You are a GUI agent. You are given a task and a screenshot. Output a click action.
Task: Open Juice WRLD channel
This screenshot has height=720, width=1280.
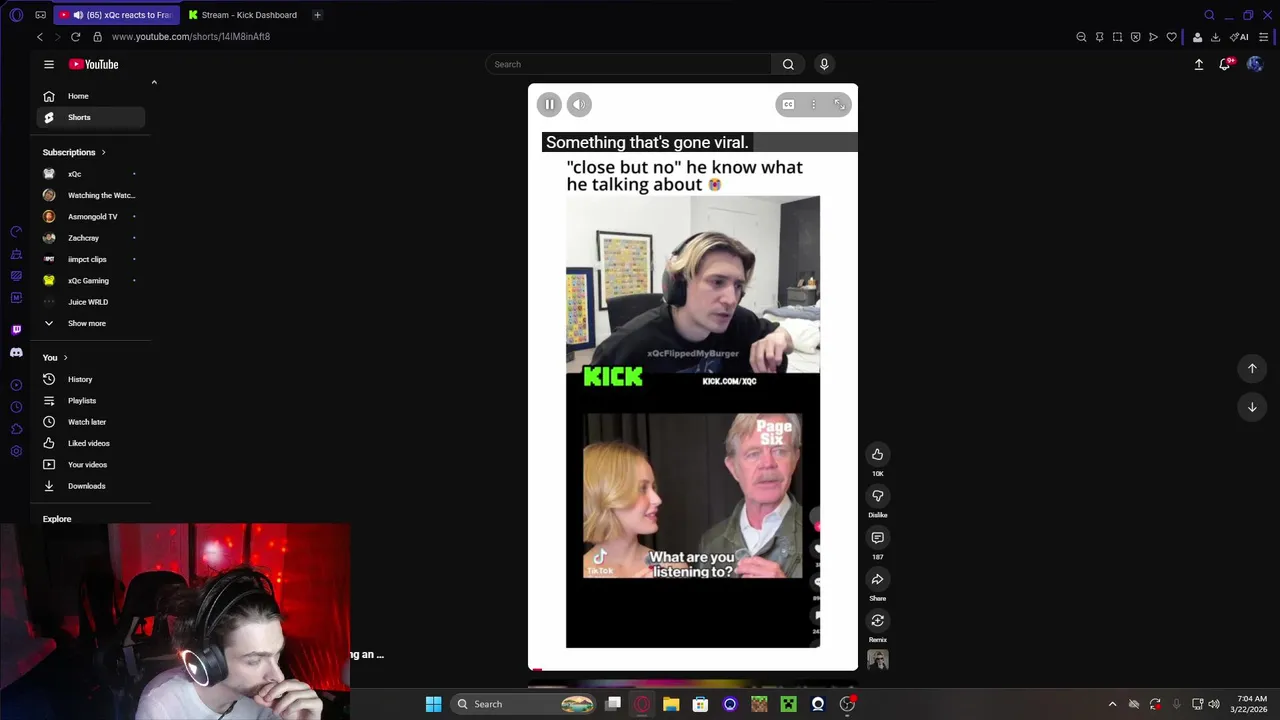tap(91, 302)
